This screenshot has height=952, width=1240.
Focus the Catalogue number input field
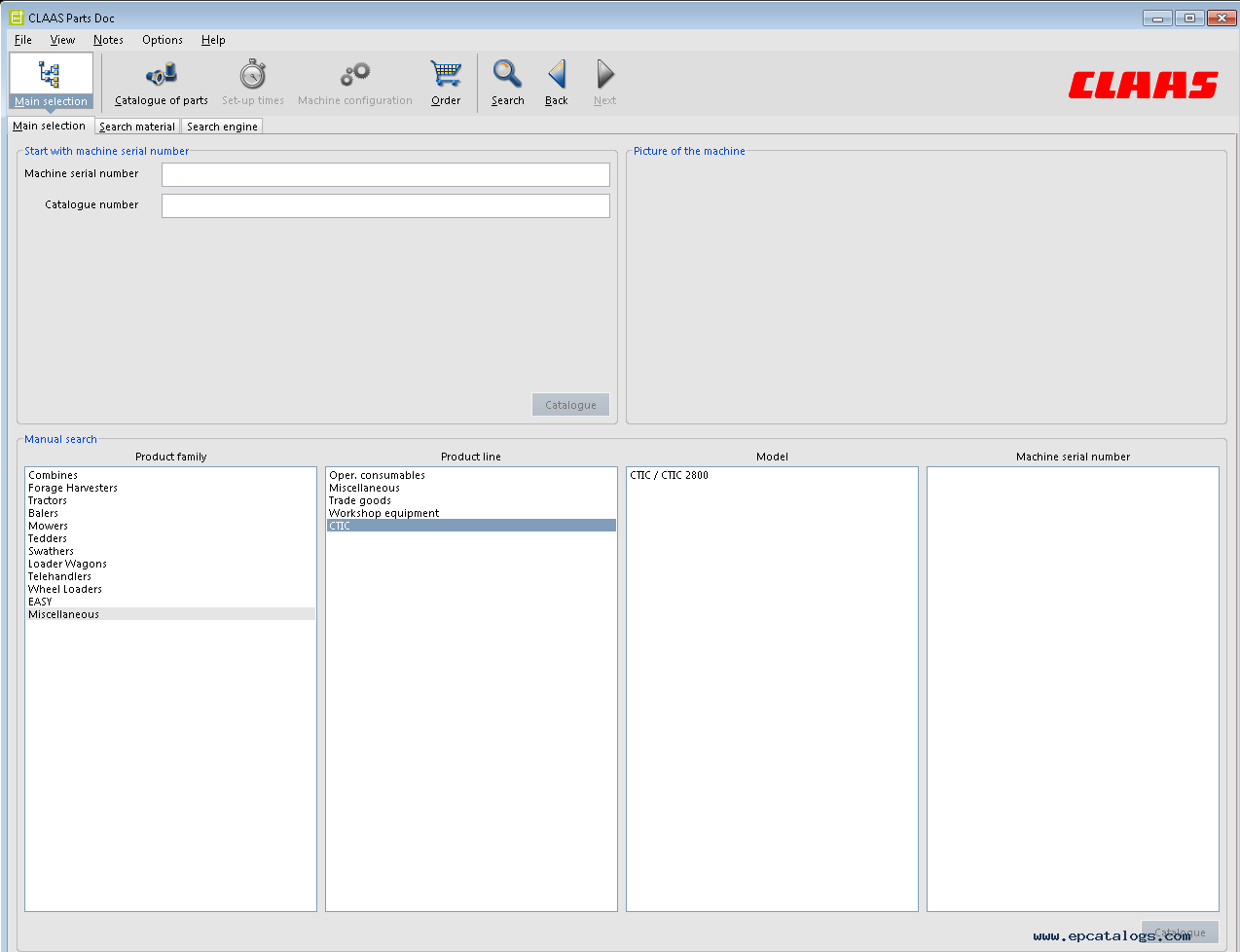point(385,205)
